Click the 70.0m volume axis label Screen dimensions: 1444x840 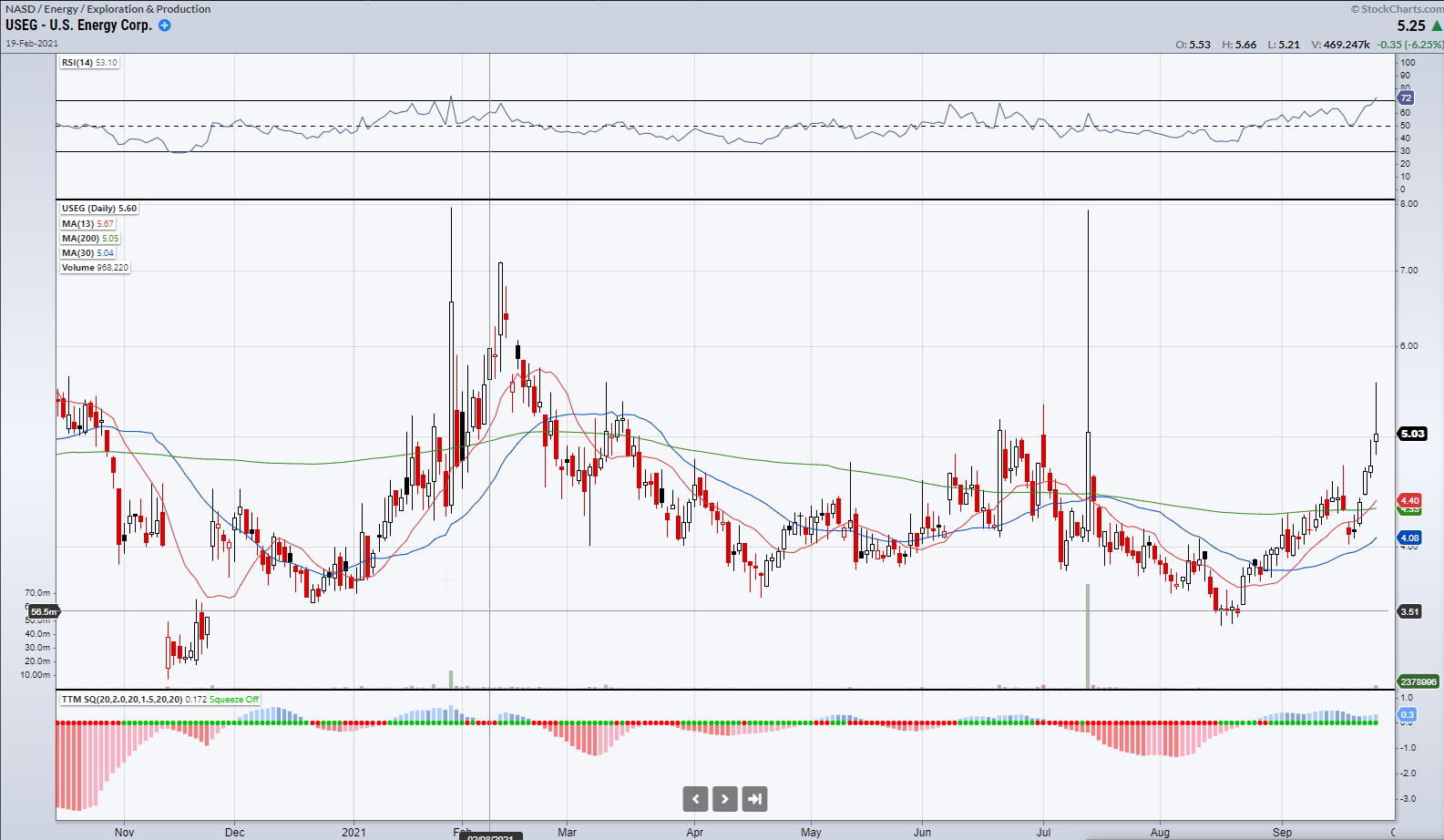[x=37, y=593]
